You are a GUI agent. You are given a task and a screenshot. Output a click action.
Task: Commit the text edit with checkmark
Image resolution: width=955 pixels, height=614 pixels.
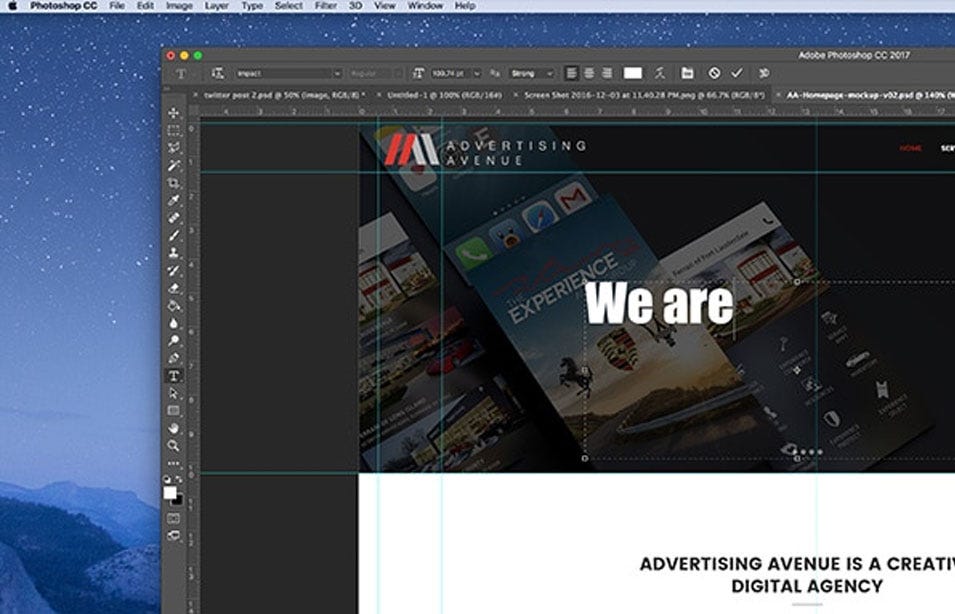[737, 73]
